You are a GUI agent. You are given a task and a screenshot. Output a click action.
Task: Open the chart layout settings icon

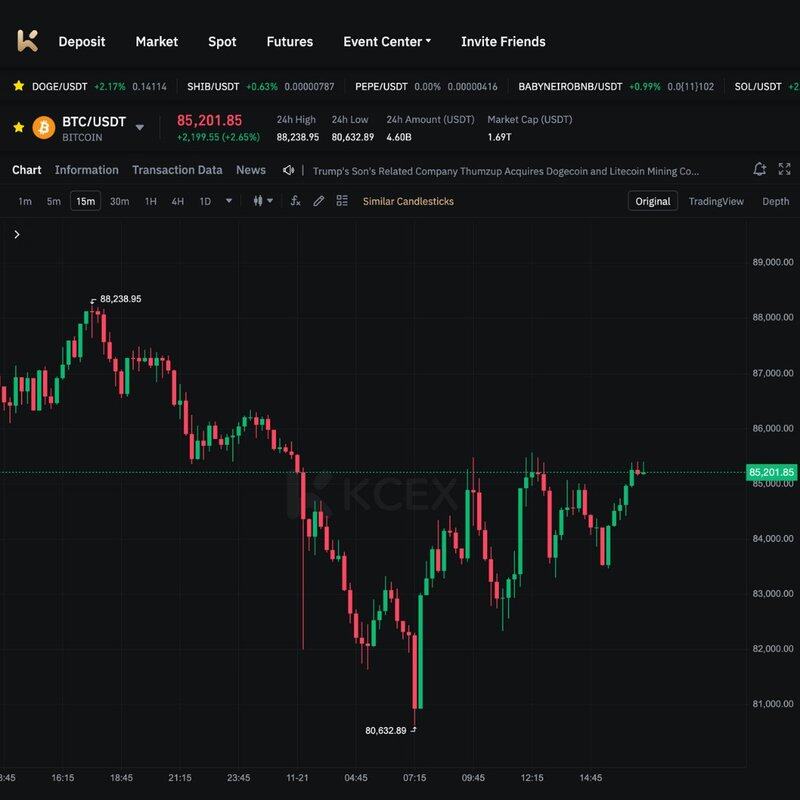point(342,201)
